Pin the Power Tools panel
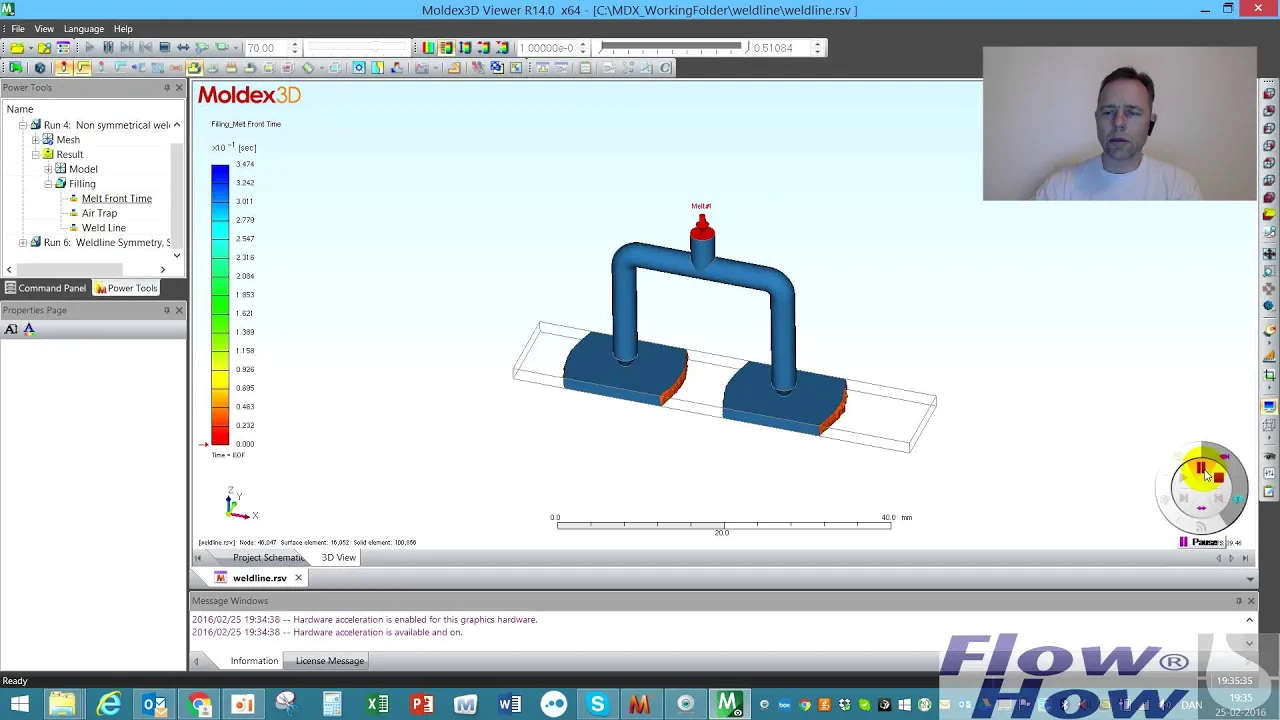Viewport: 1280px width, 720px height. click(167, 88)
